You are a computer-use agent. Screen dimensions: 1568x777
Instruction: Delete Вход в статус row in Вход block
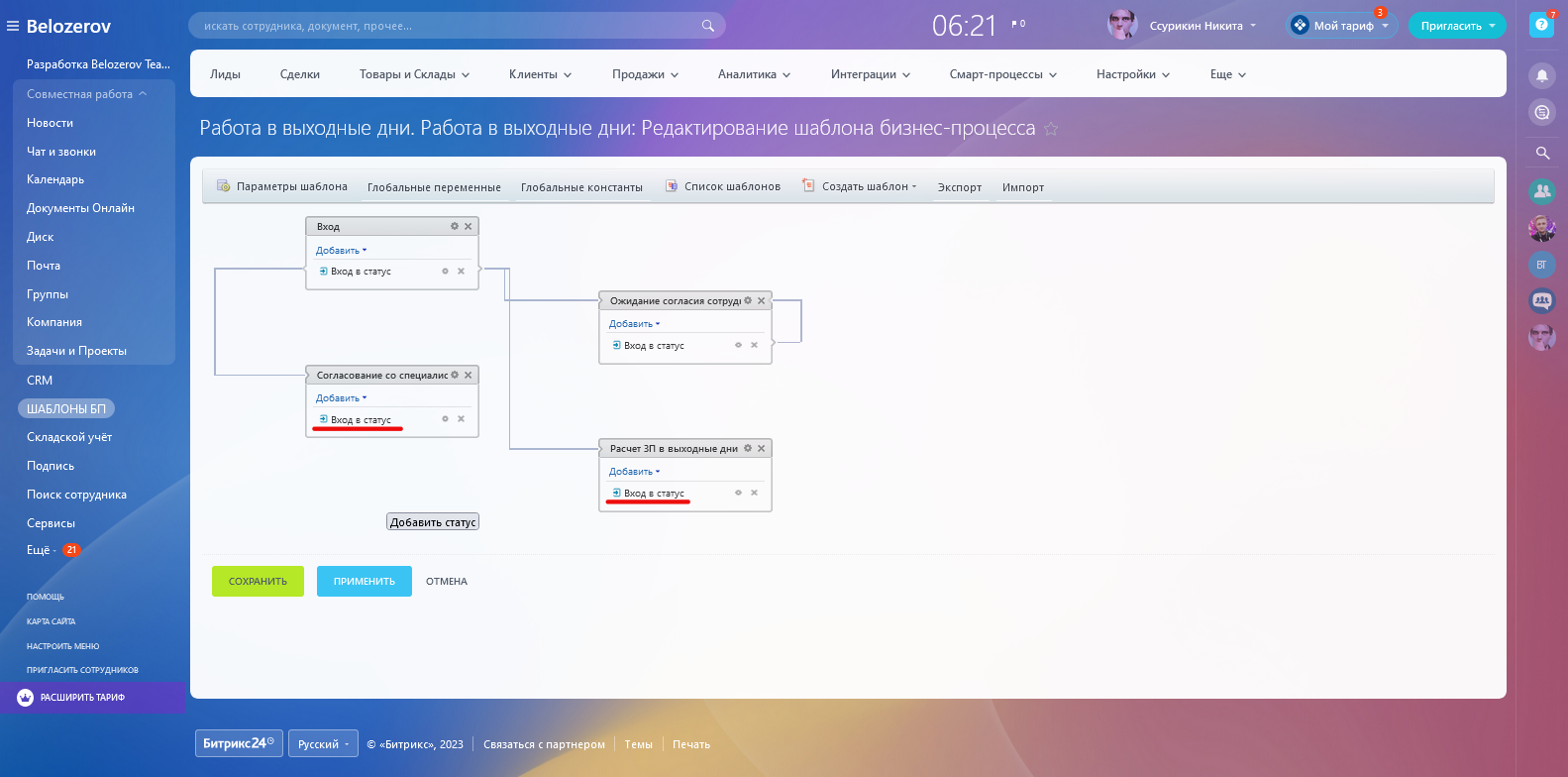click(x=461, y=271)
